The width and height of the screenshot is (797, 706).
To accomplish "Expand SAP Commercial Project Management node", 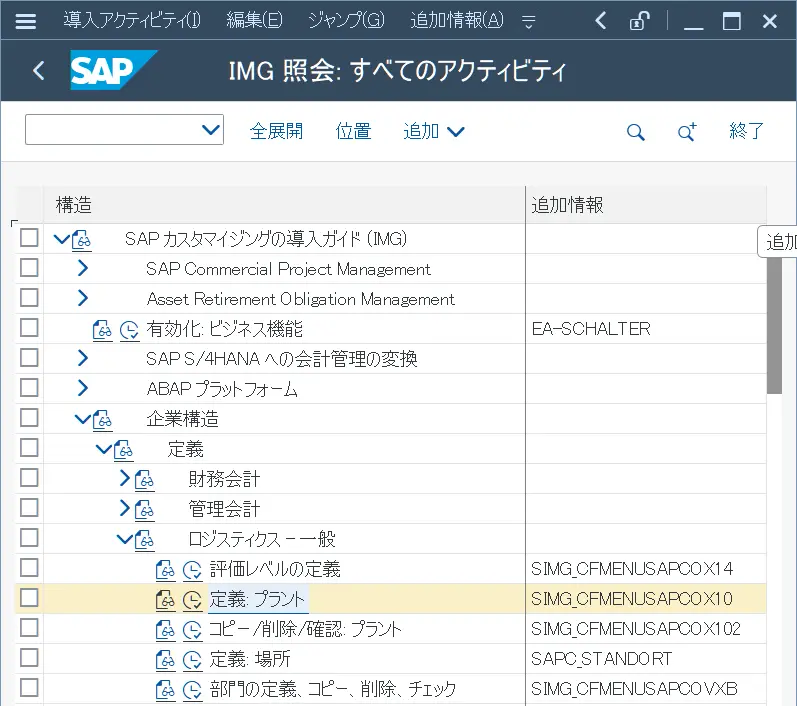I will 83,268.
